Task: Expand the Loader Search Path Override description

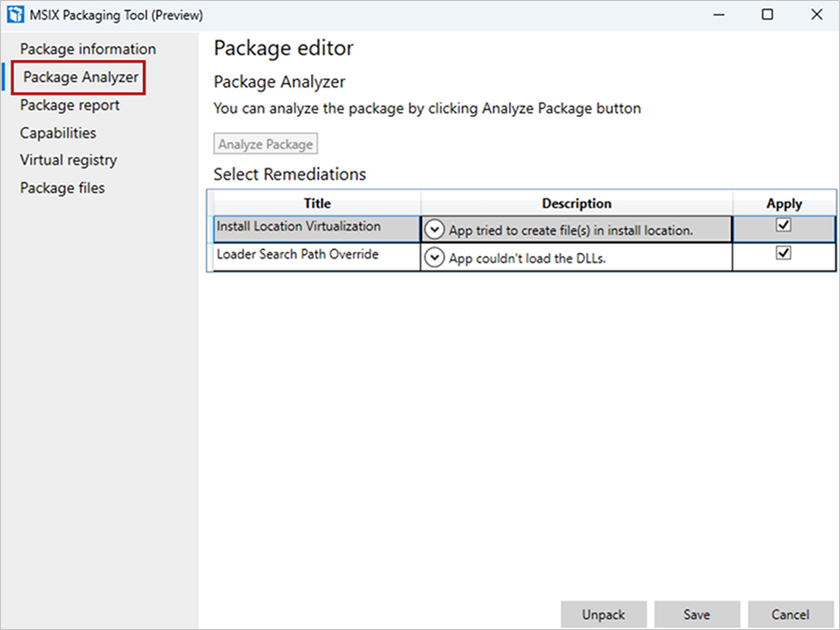Action: click(x=434, y=258)
